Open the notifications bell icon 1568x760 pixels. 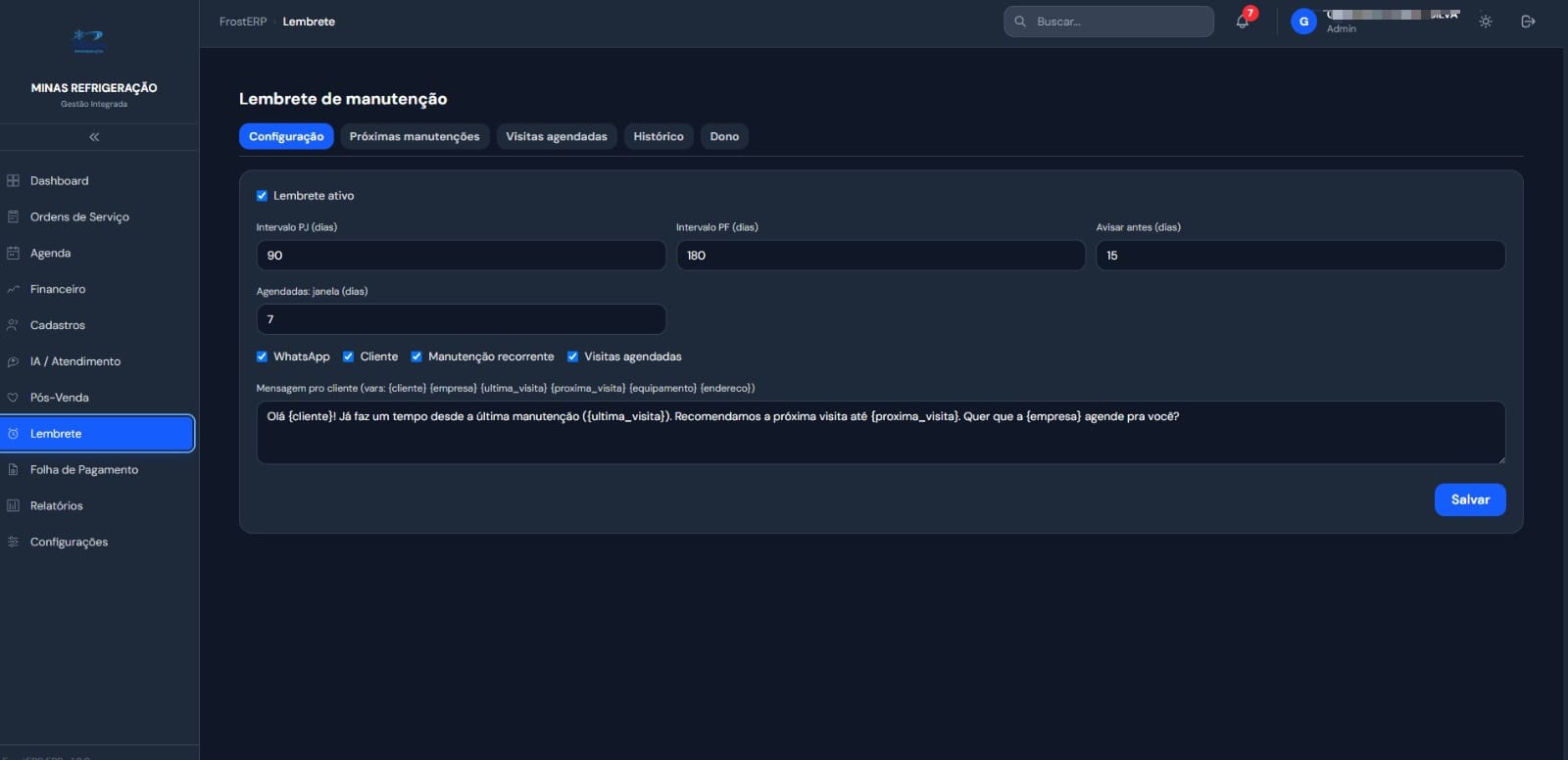pyautogui.click(x=1242, y=21)
